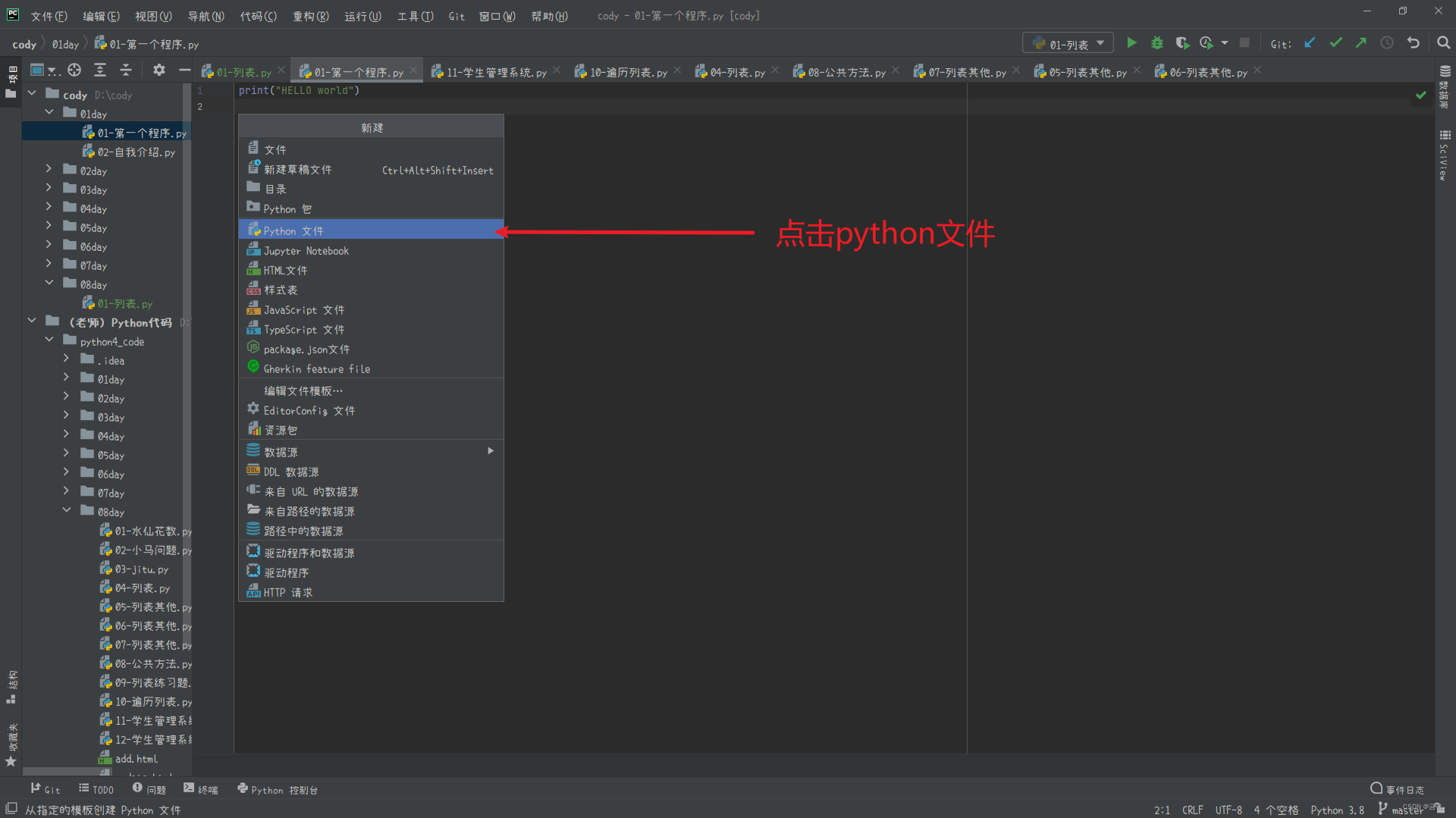Collapse all in the project tree
The image size is (1456, 818).
126,71
